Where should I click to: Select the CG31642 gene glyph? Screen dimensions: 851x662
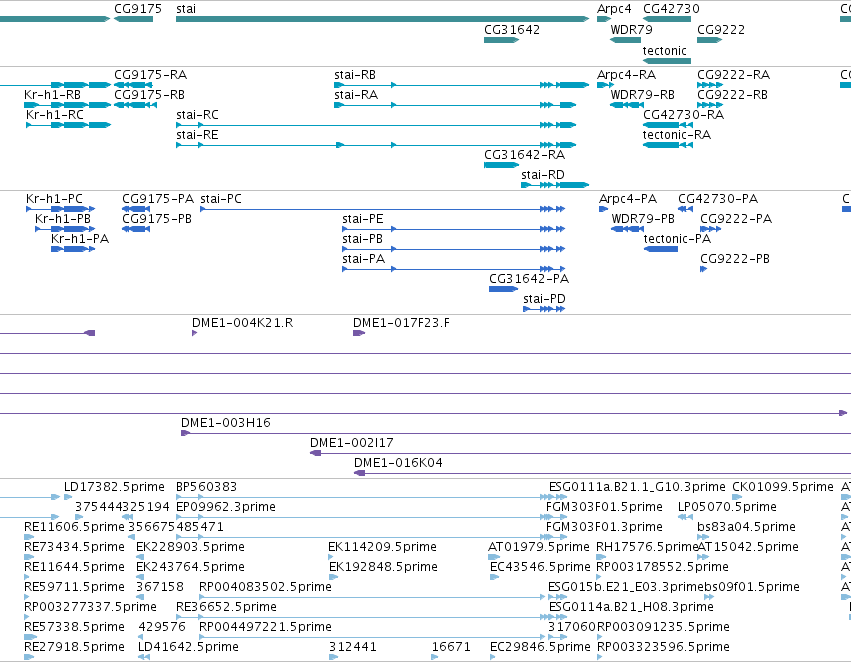(x=501, y=40)
